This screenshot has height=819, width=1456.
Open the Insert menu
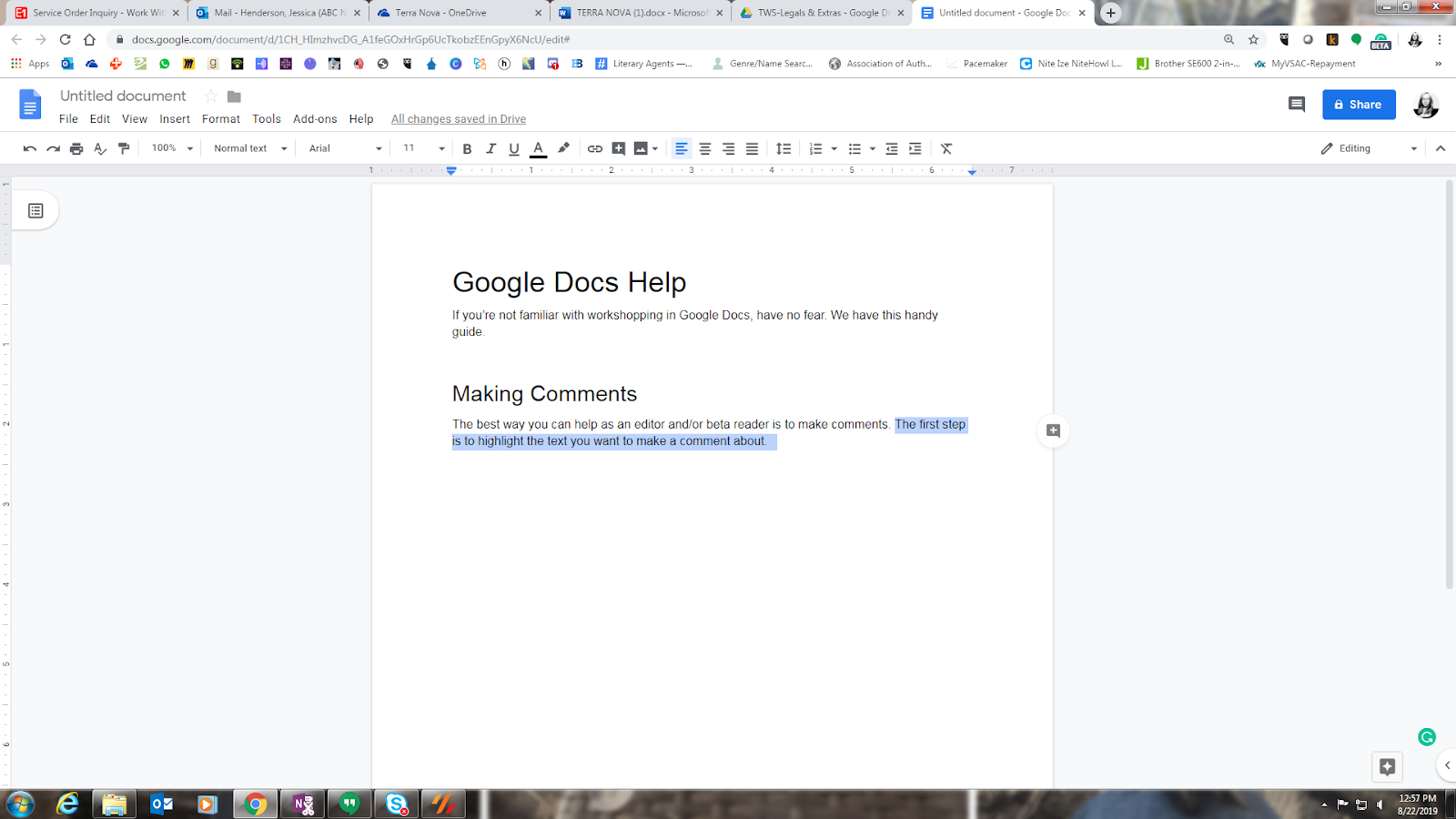[x=175, y=119]
